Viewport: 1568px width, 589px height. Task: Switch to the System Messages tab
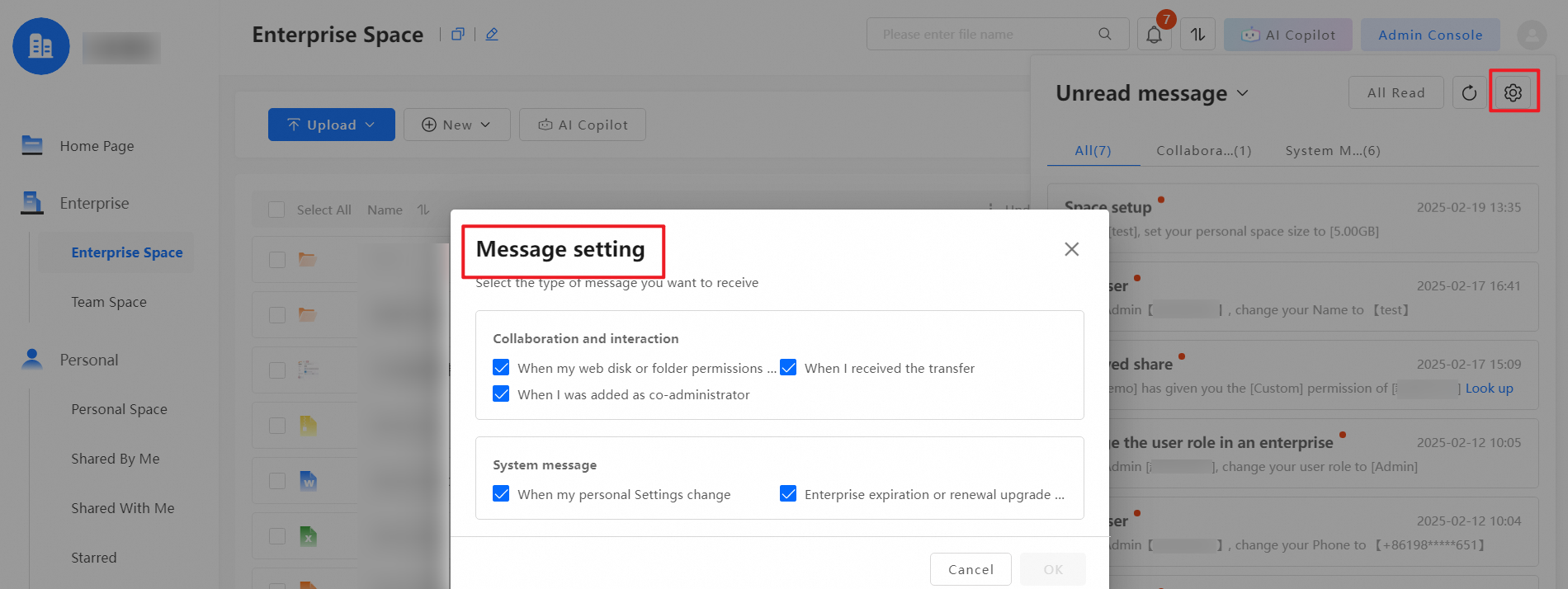1332,150
